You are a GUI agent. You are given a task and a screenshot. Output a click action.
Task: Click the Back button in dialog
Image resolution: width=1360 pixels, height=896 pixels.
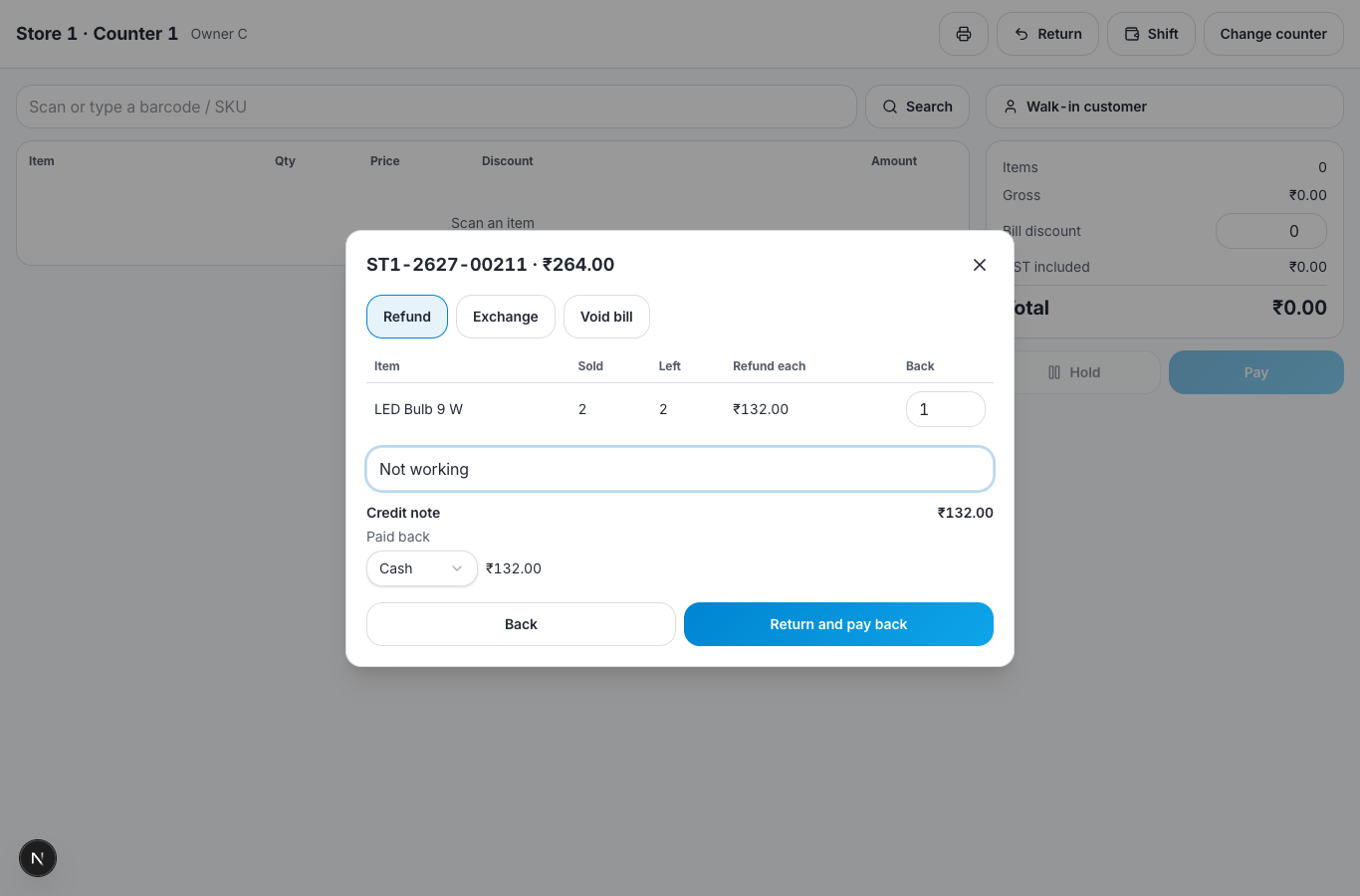tap(521, 624)
